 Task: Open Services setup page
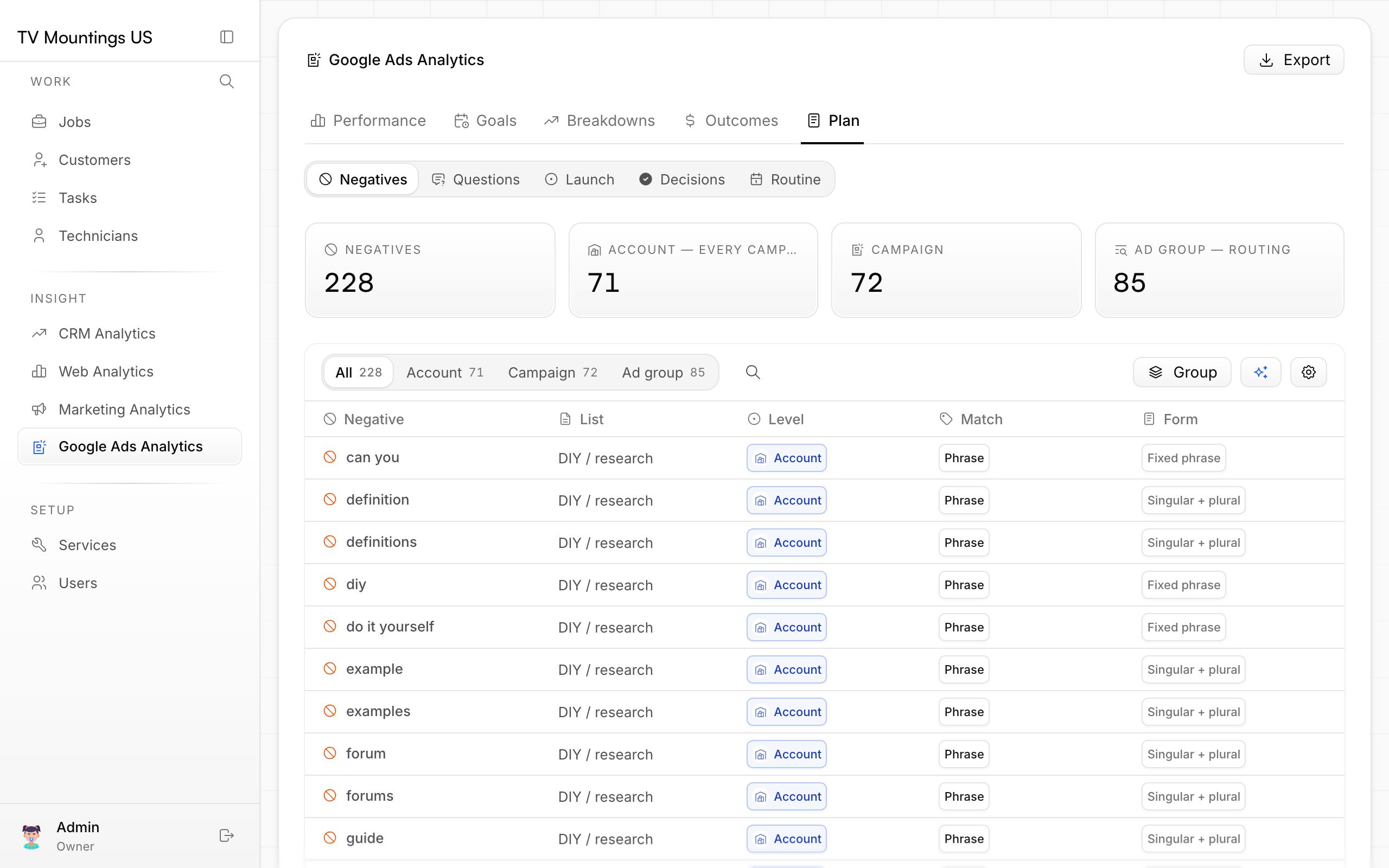130,545
